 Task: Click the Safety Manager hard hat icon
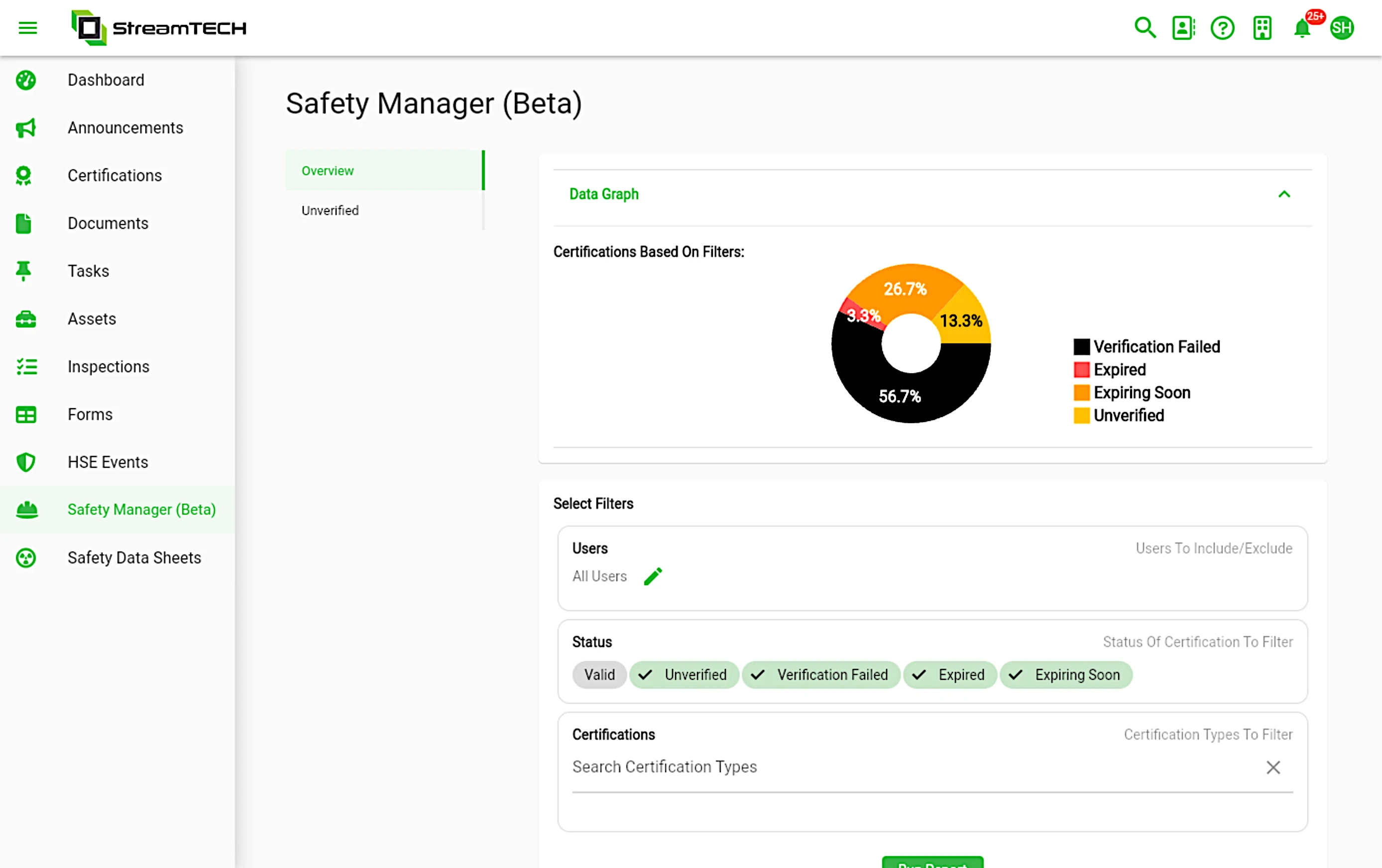click(26, 510)
